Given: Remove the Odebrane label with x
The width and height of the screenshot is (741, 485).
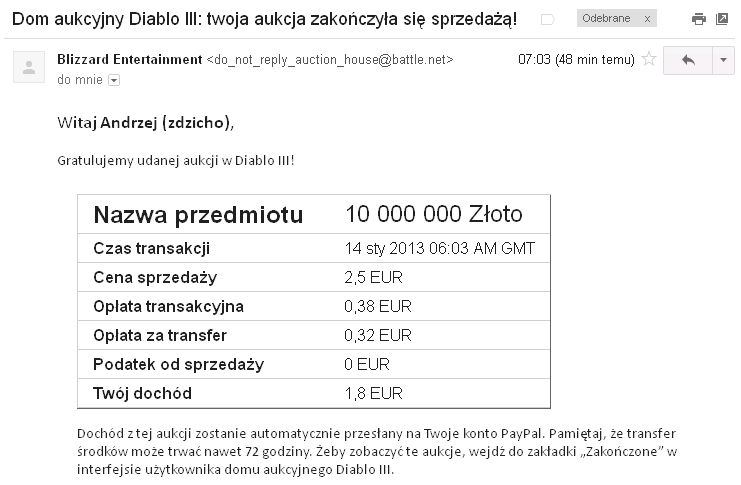Looking at the screenshot, I should coord(647,19).
